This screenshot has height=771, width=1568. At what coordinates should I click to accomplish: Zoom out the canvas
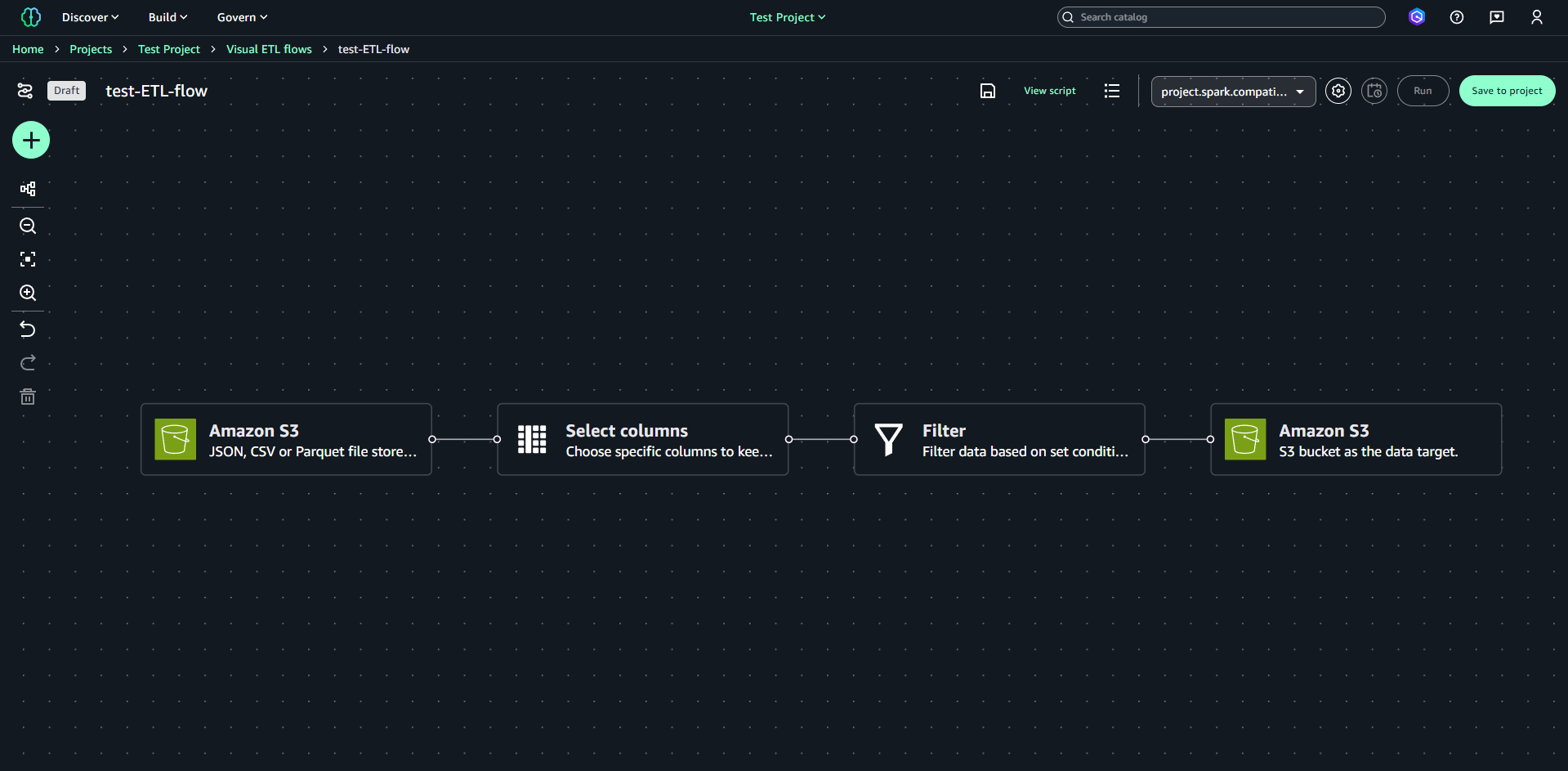tap(28, 226)
